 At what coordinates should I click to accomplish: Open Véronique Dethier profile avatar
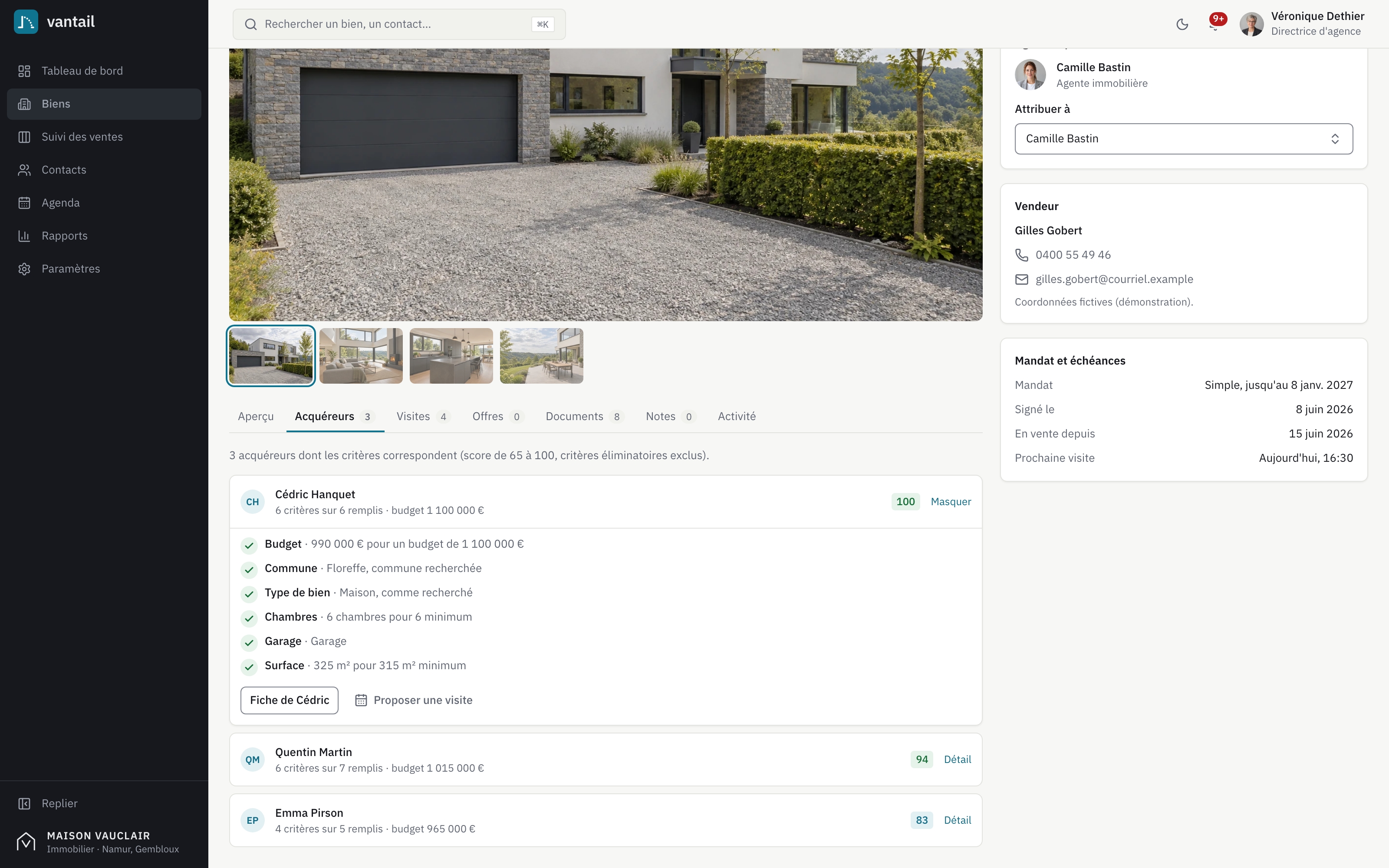[x=1251, y=24]
